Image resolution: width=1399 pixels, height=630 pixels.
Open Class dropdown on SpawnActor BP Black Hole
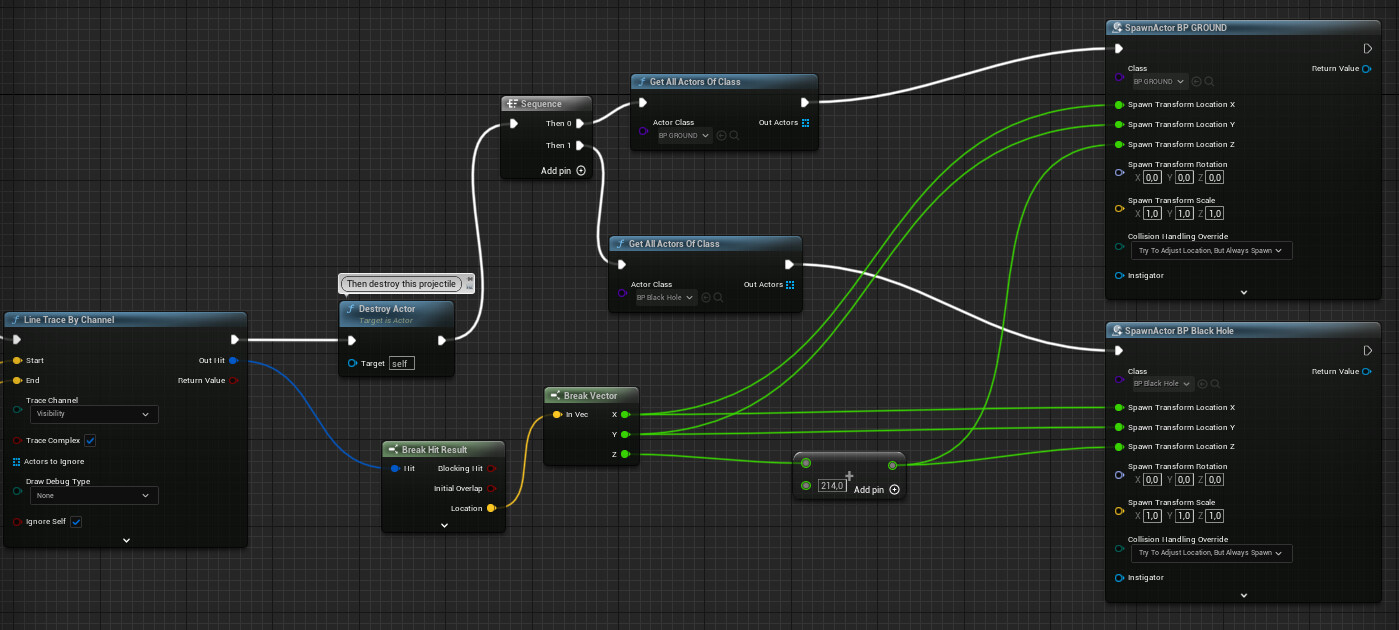[1160, 383]
